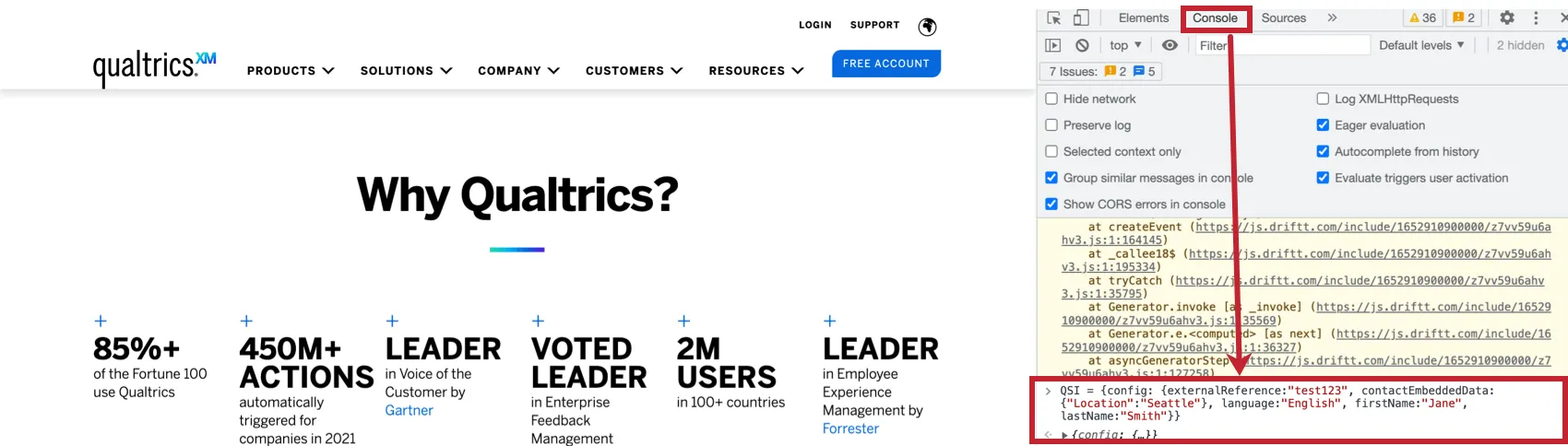Toggle the device toolbar icon
1568x446 pixels.
click(x=1081, y=18)
